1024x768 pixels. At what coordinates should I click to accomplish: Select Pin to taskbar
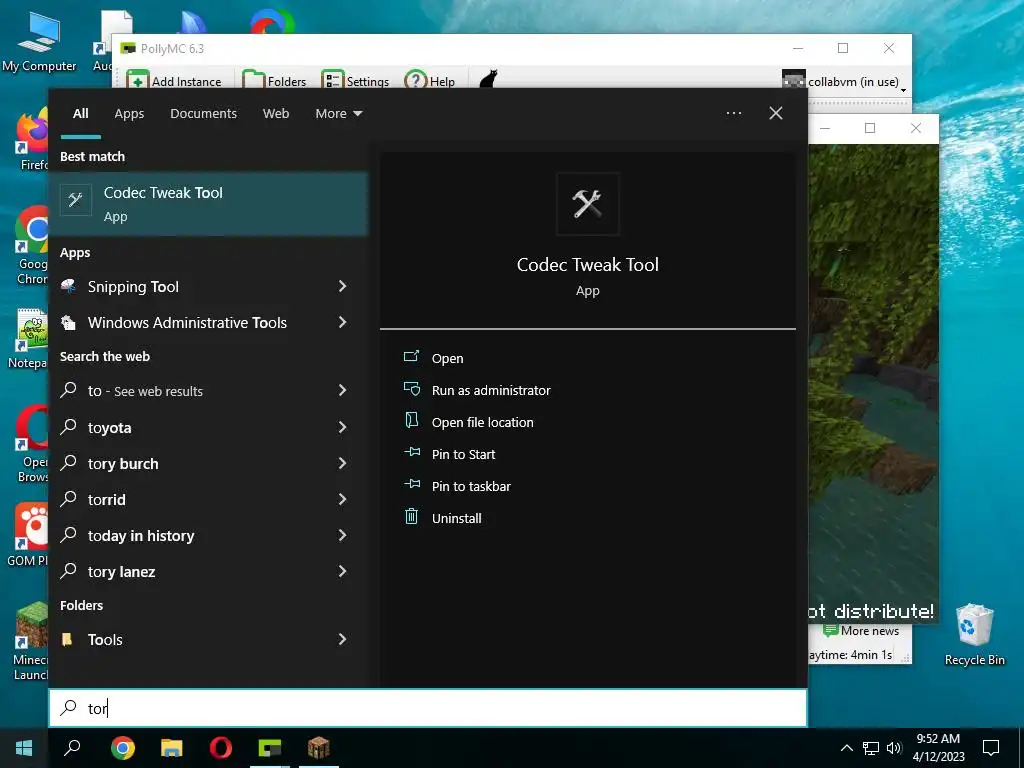pyautogui.click(x=472, y=487)
